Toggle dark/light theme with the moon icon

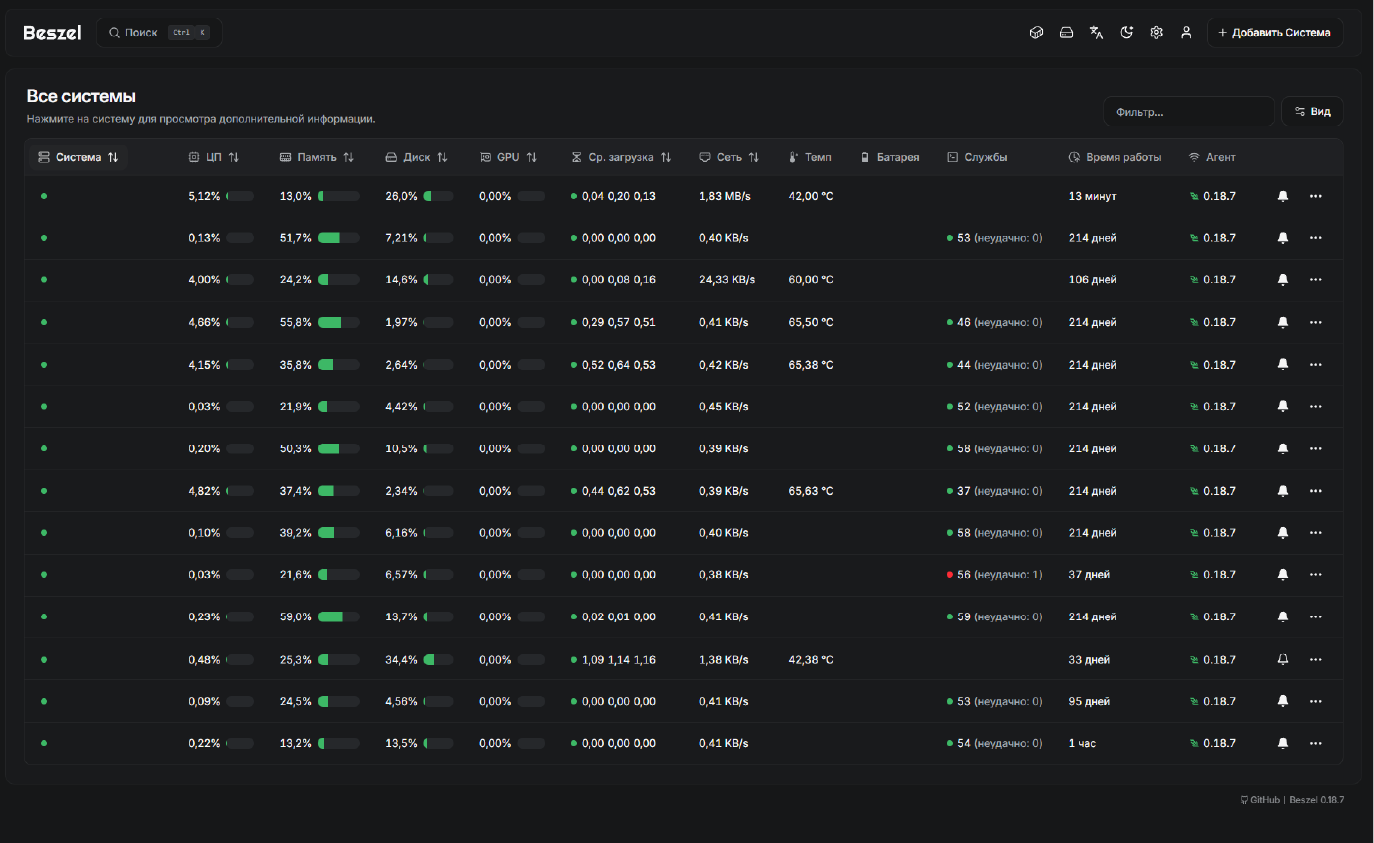(1126, 33)
